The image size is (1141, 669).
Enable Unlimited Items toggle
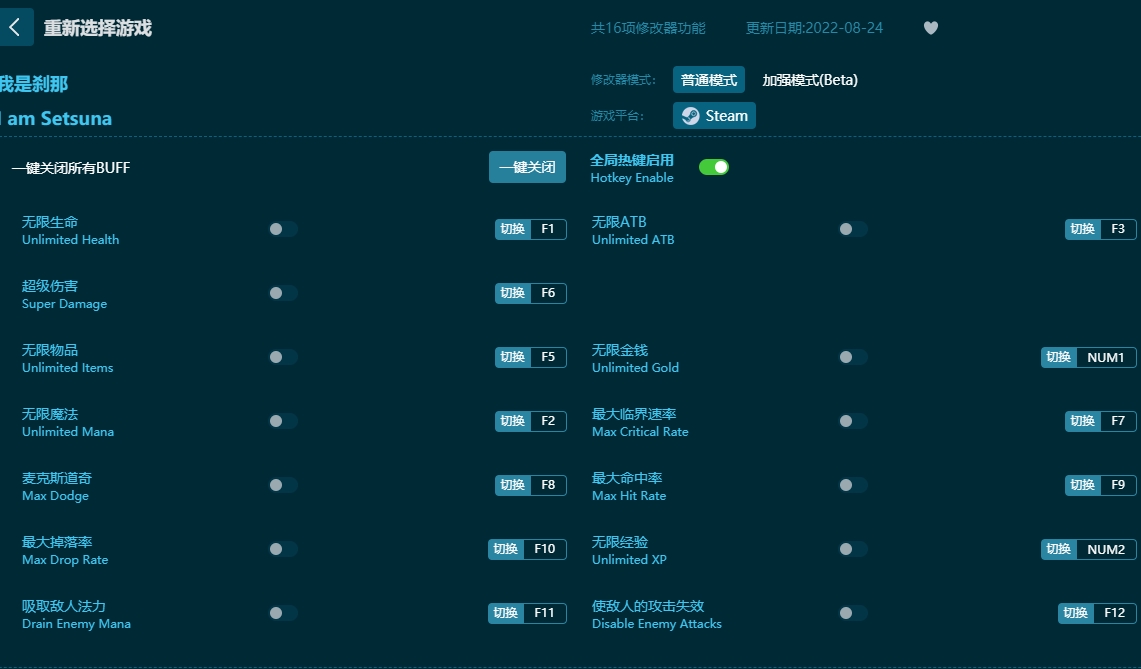click(x=283, y=357)
